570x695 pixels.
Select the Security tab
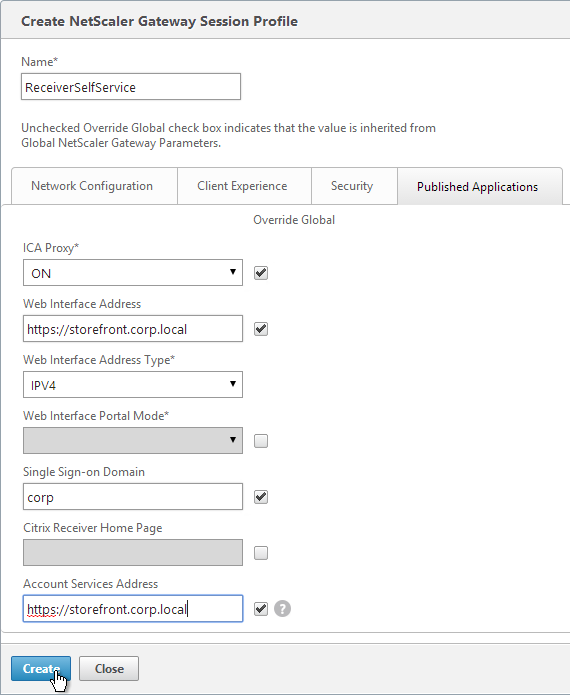click(354, 186)
